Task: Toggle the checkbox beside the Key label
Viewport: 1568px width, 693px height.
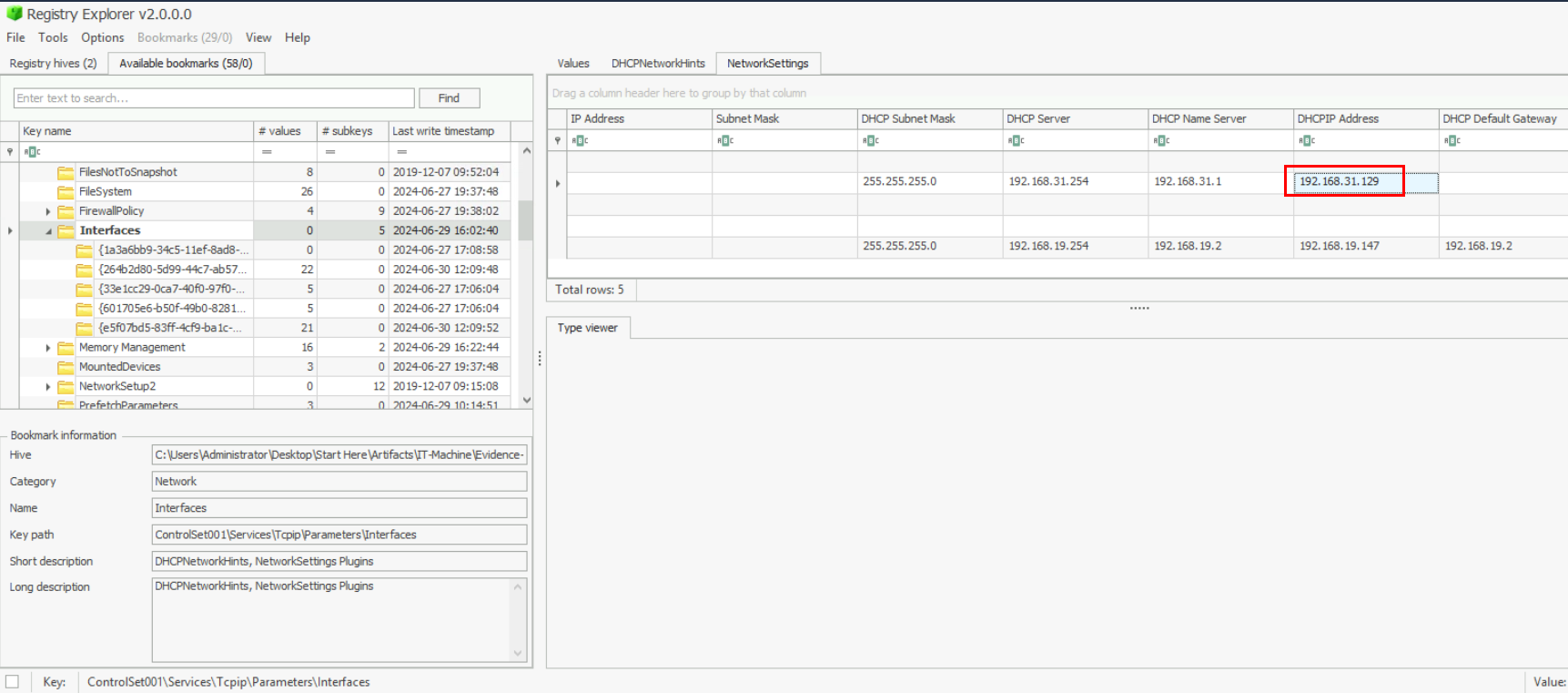Action: tap(13, 681)
